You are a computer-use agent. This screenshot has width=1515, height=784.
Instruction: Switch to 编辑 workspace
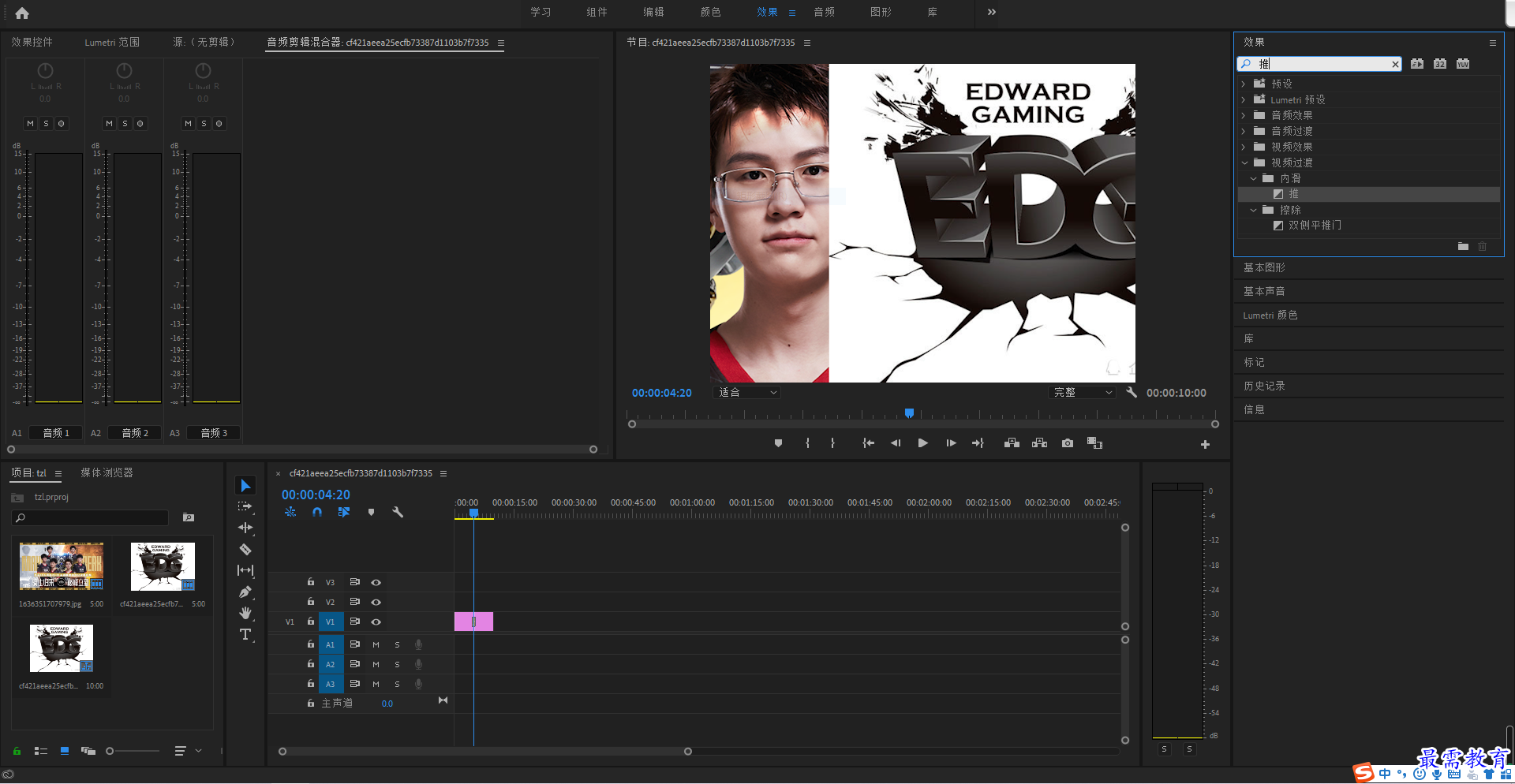click(653, 12)
